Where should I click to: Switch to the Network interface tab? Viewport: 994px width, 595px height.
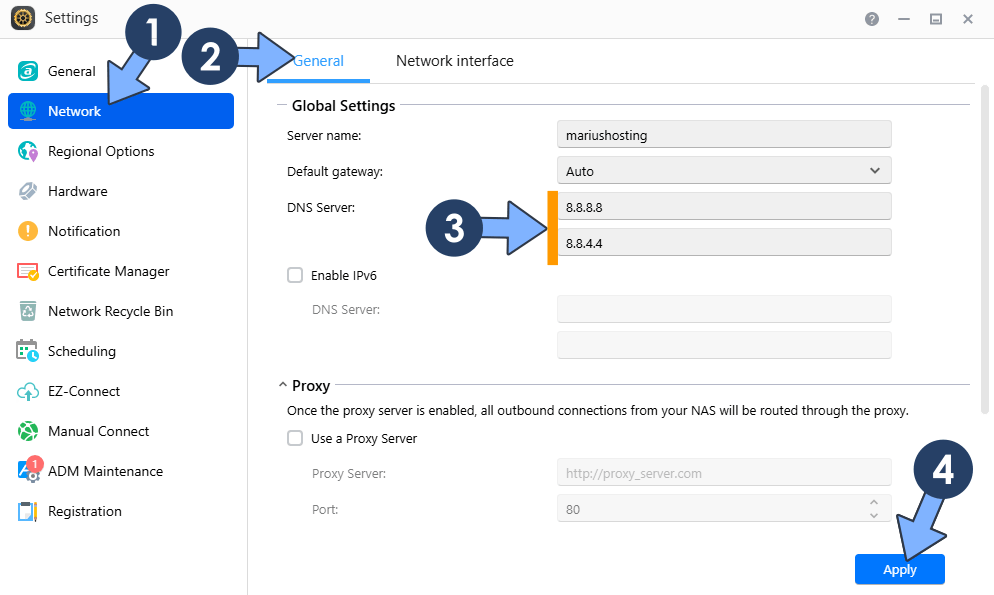(x=455, y=61)
